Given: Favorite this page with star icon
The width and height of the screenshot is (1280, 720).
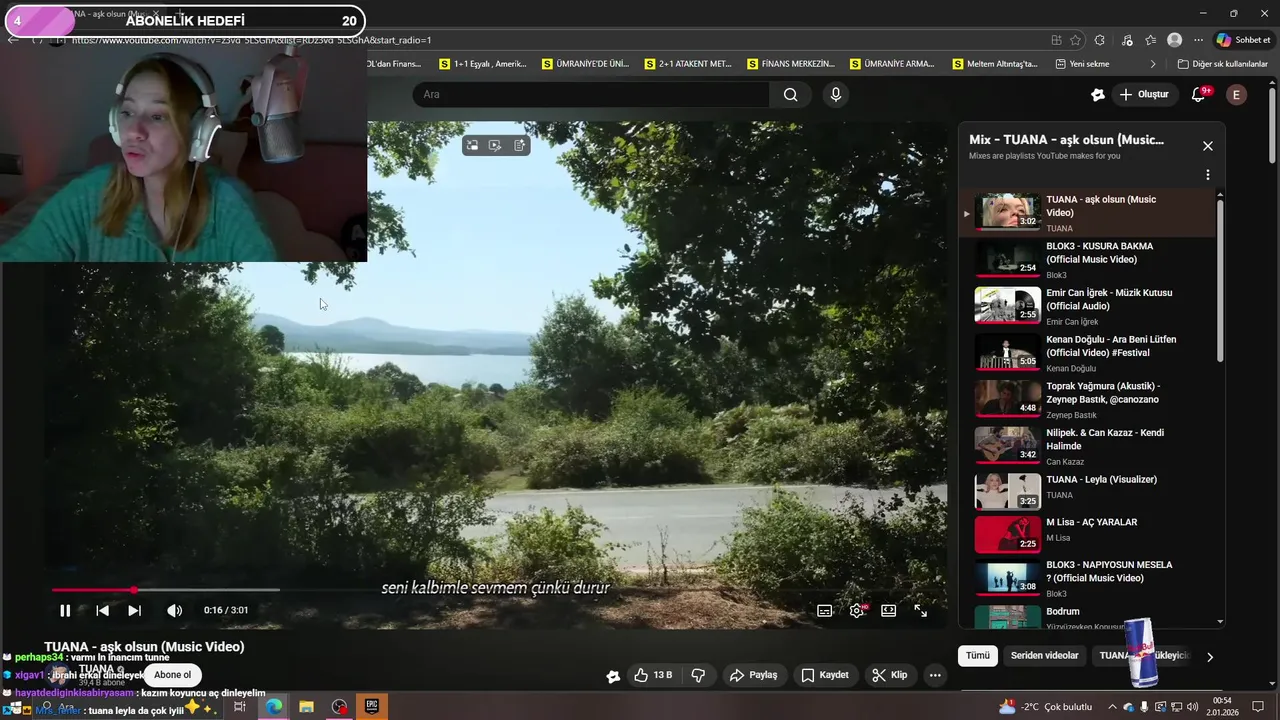Looking at the screenshot, I should 1075,40.
